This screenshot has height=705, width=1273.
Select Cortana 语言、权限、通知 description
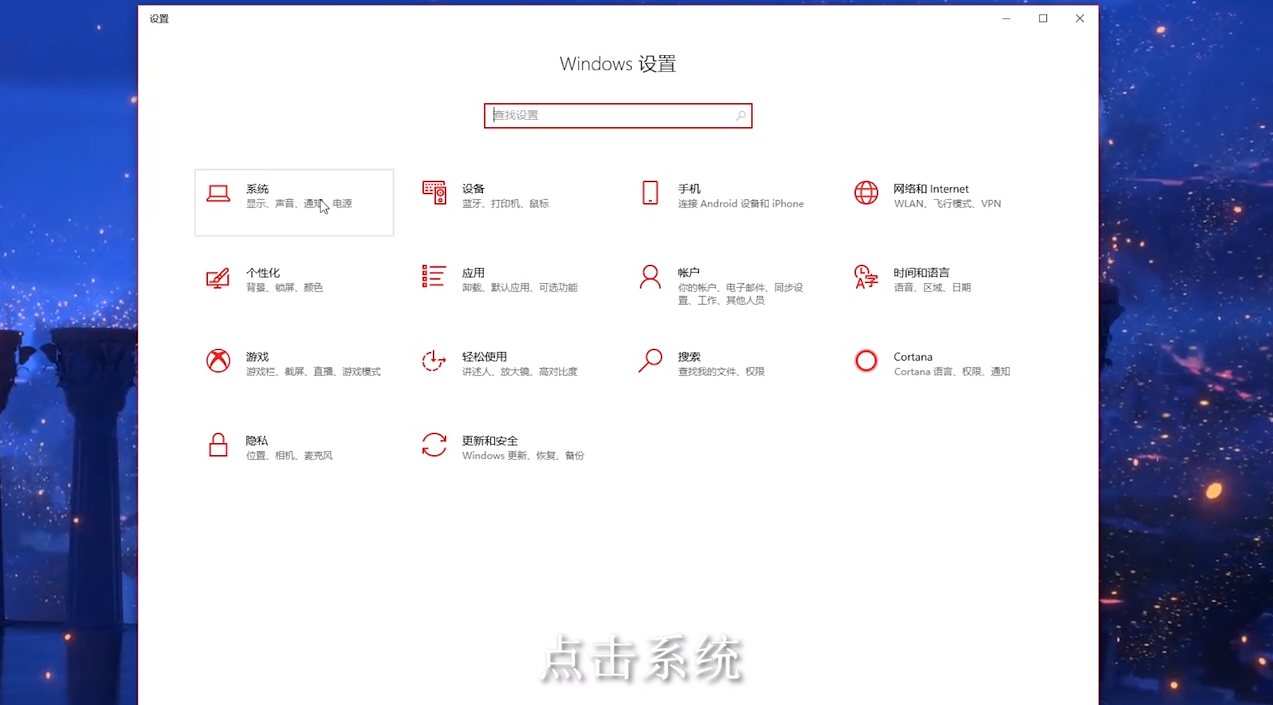pos(952,372)
